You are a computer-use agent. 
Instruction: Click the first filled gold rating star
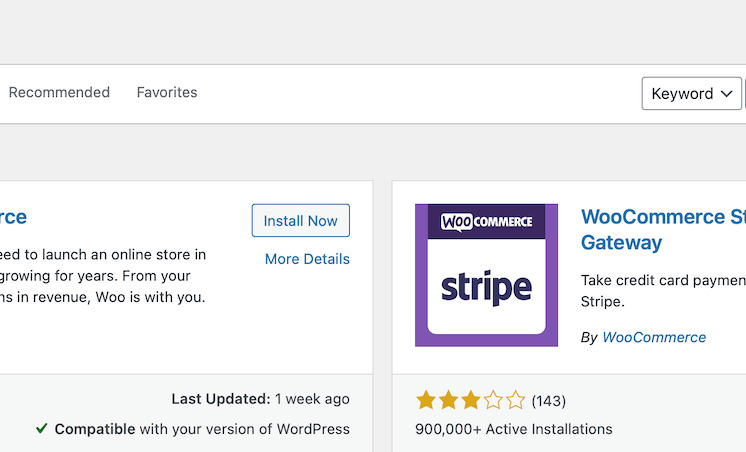tap(426, 400)
